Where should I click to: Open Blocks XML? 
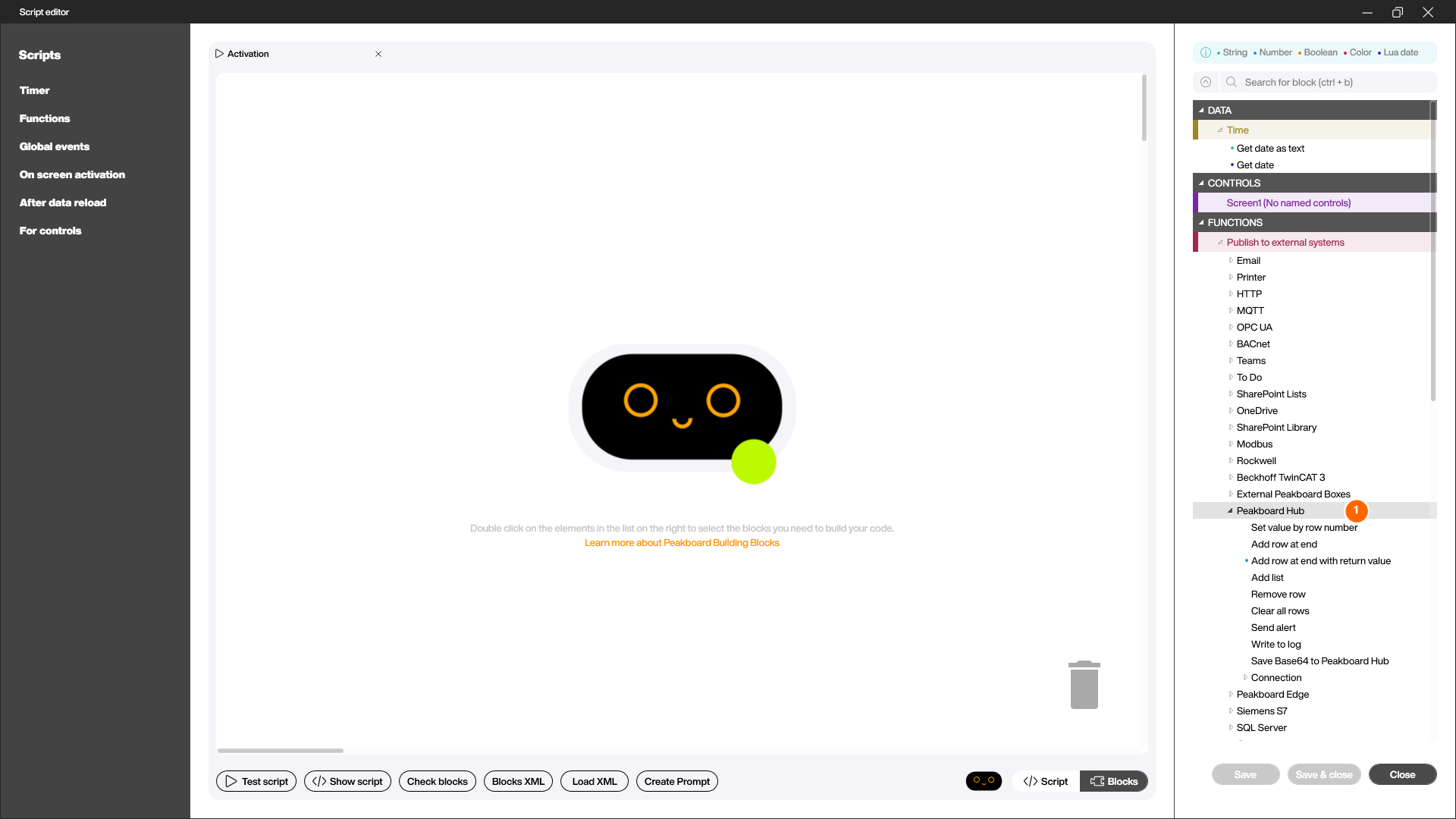click(518, 781)
